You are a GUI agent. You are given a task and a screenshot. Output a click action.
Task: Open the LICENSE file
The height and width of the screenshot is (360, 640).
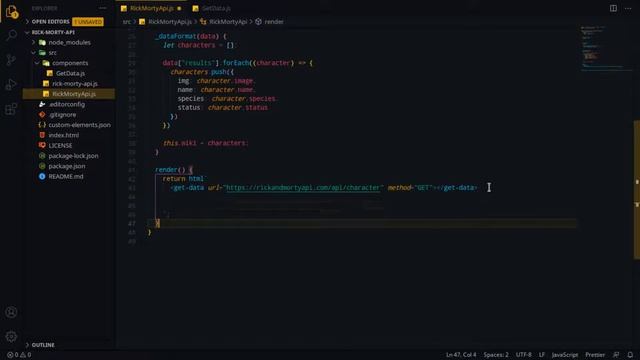60,146
